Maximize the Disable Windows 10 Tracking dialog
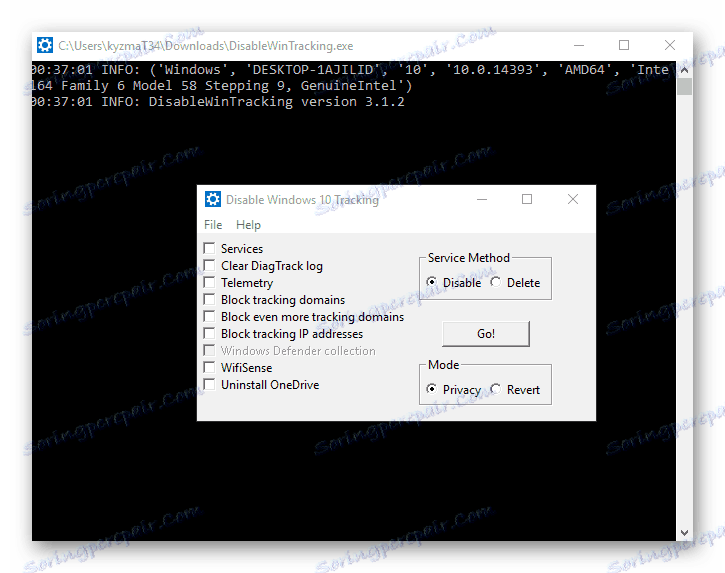This screenshot has height=573, width=725. [x=527, y=199]
